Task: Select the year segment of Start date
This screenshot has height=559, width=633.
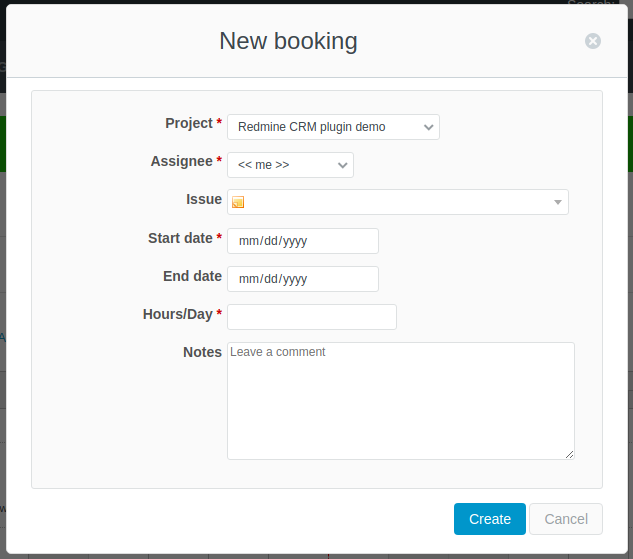Action: (294, 241)
